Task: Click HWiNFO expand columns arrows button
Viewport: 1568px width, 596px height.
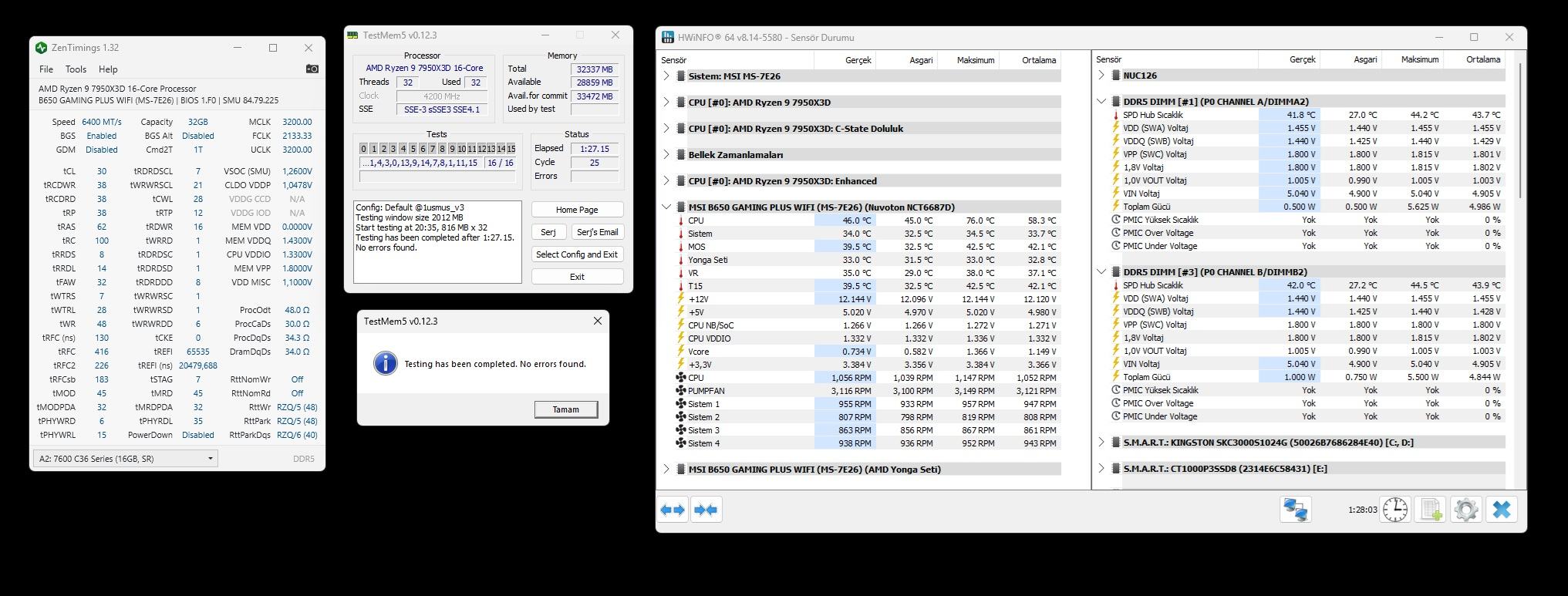Action: (x=673, y=510)
